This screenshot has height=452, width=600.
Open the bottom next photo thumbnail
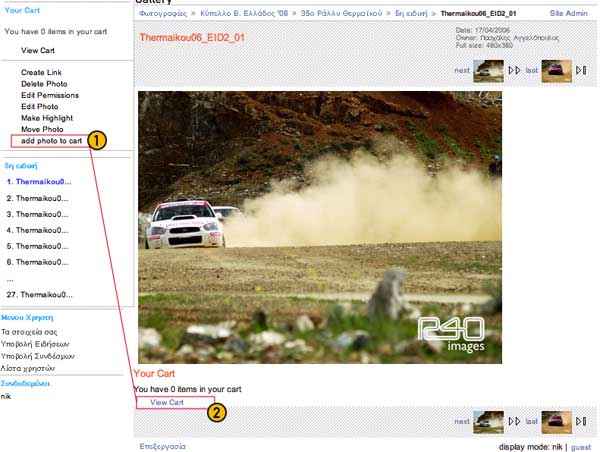pyautogui.click(x=488, y=422)
